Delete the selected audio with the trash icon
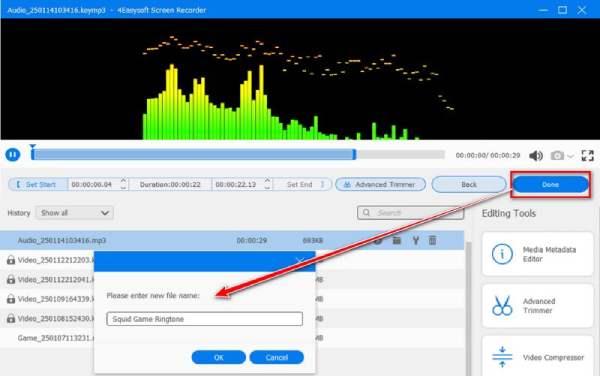This screenshot has height=376, width=600. pos(432,240)
